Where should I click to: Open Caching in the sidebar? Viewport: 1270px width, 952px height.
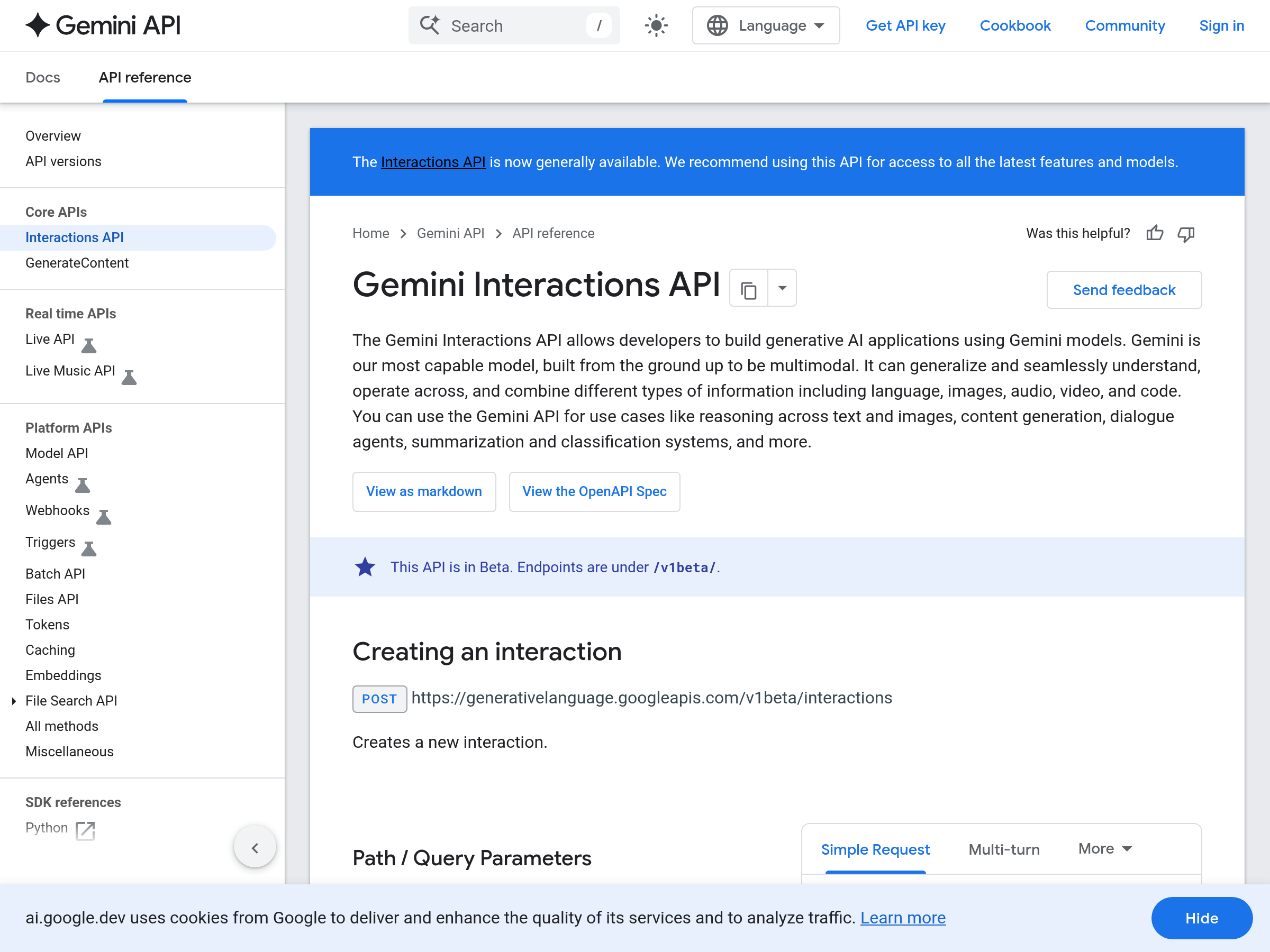[50, 649]
